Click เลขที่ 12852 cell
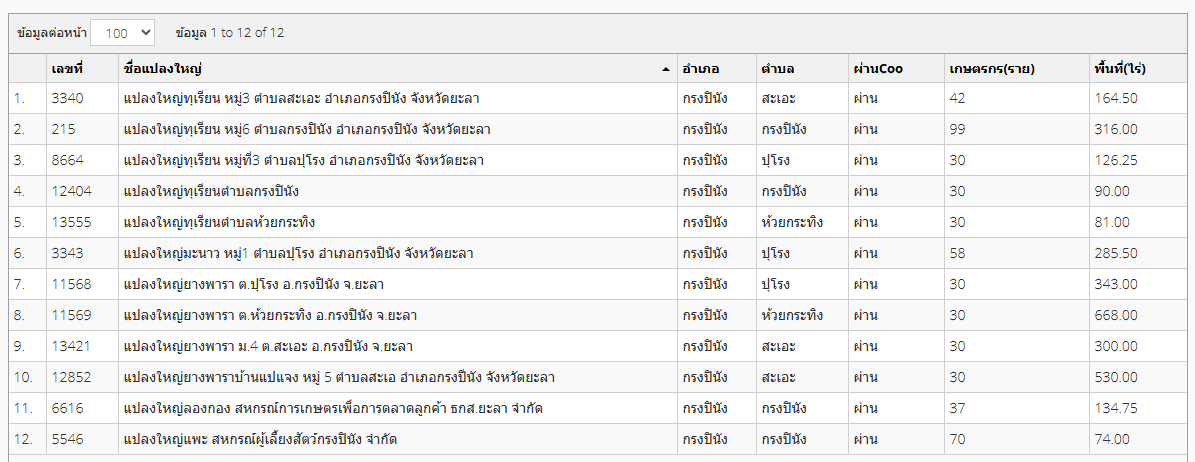The image size is (1195, 462). tap(71, 377)
